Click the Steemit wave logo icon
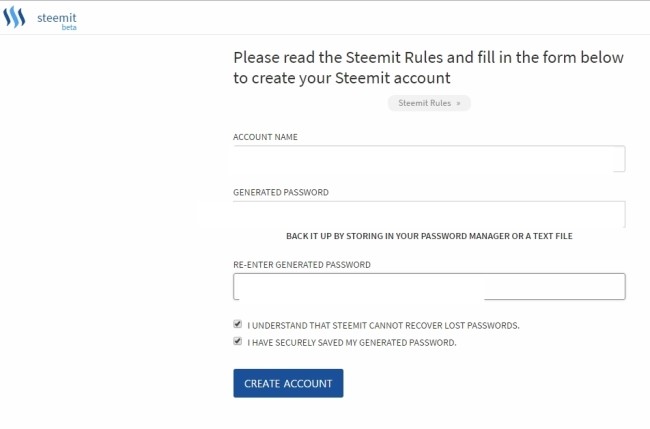The width and height of the screenshot is (650, 429). 14,18
